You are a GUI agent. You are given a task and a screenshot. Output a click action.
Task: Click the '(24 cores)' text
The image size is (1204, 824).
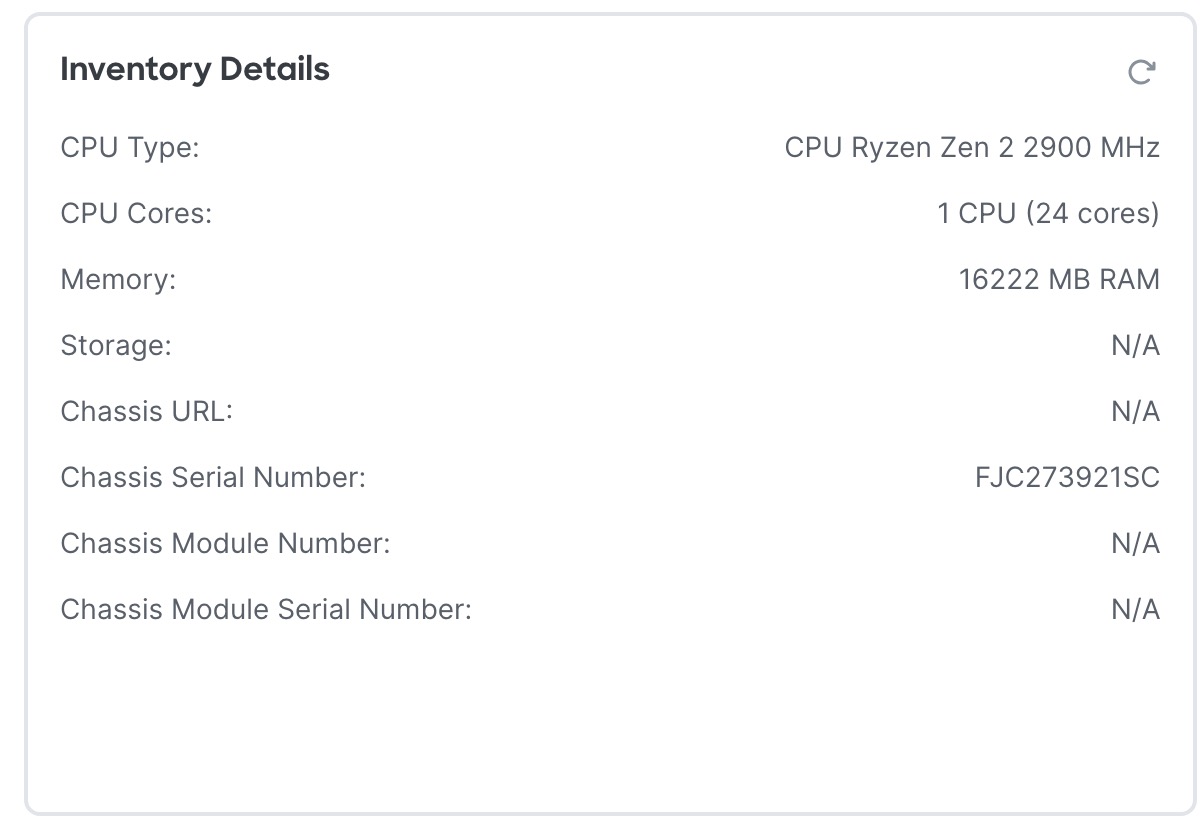(x=1092, y=214)
